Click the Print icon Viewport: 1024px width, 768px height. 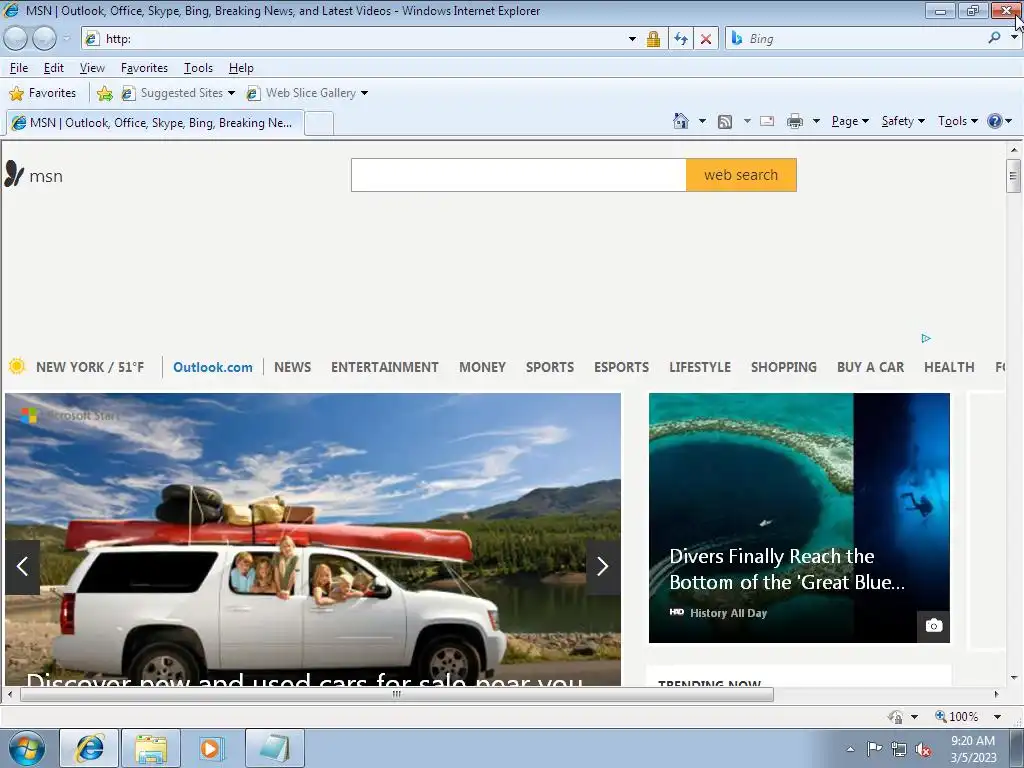[x=795, y=121]
